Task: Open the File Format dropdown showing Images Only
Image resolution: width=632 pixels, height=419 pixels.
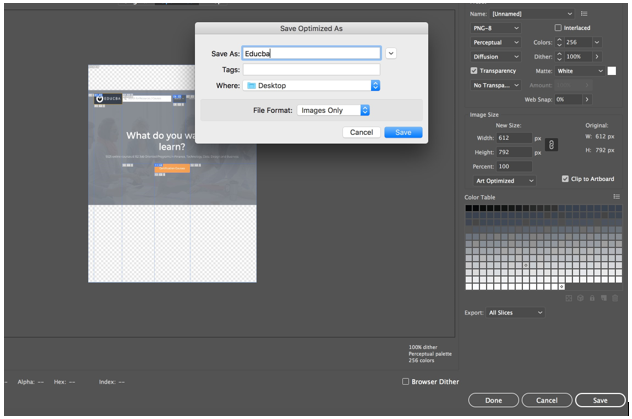Action: coord(334,110)
